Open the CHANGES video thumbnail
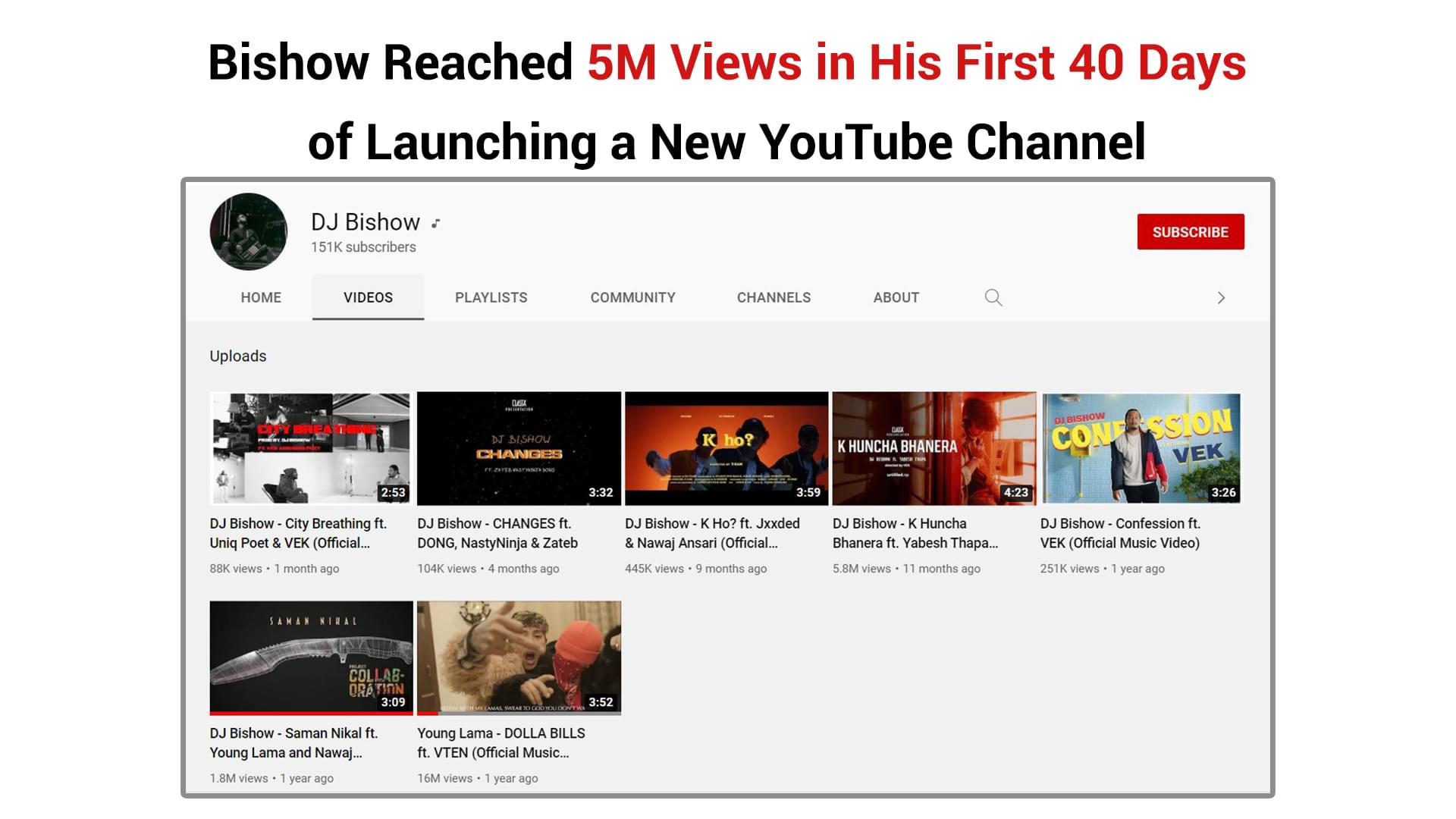Screen dimensions: 1456x819 coord(519,449)
